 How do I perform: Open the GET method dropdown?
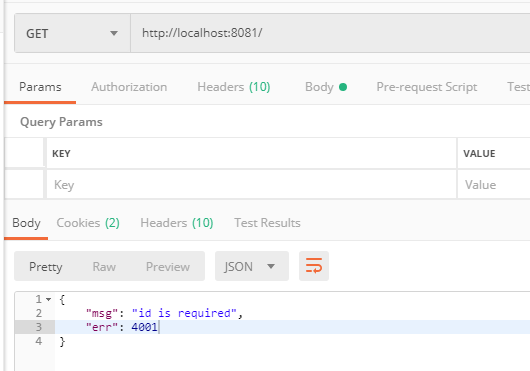tap(72, 33)
